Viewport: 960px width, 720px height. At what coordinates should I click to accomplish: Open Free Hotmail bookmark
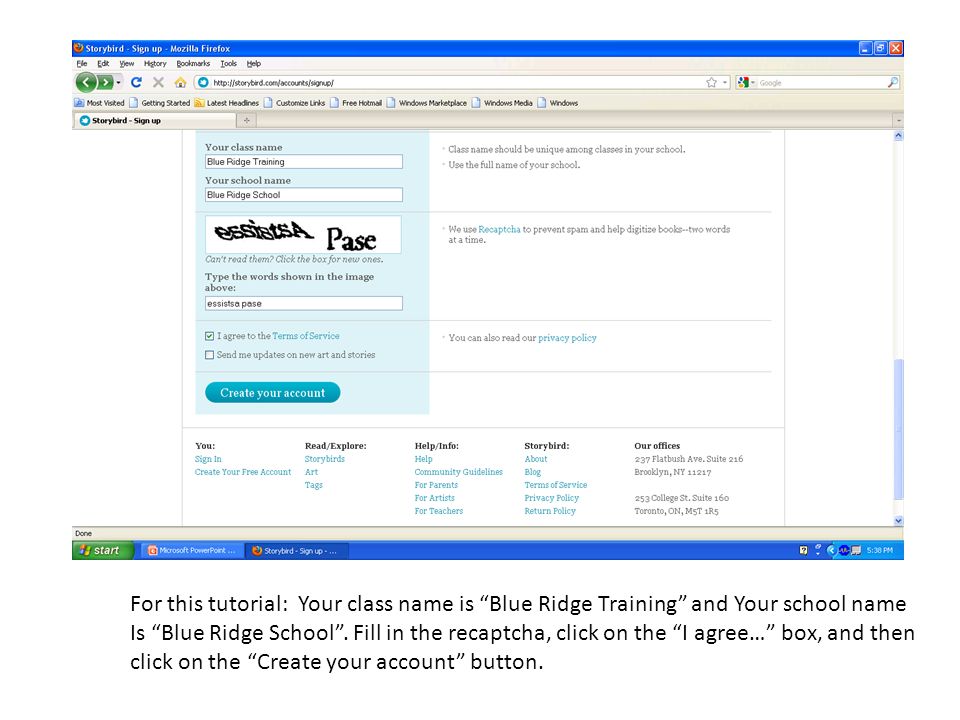pyautogui.click(x=356, y=103)
